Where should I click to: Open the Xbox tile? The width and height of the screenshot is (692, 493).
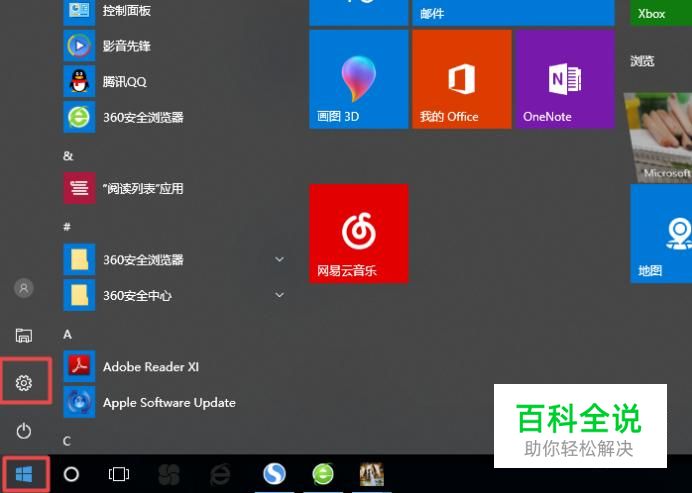(x=661, y=13)
